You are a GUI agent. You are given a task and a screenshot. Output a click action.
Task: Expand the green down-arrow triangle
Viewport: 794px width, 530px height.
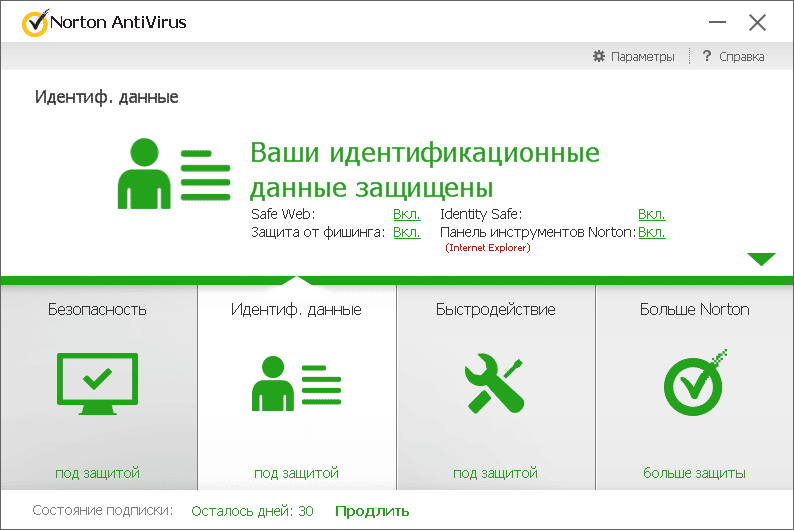[761, 259]
